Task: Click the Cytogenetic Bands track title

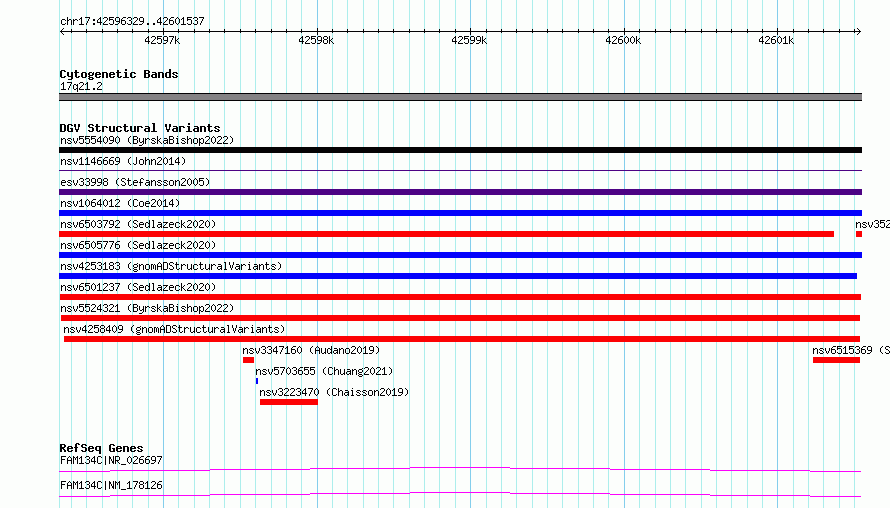Action: pyautogui.click(x=119, y=74)
